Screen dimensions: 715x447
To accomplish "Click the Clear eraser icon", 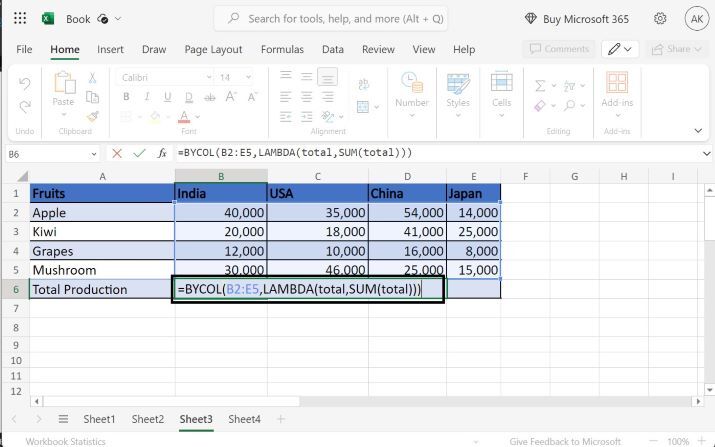I will coord(539,106).
